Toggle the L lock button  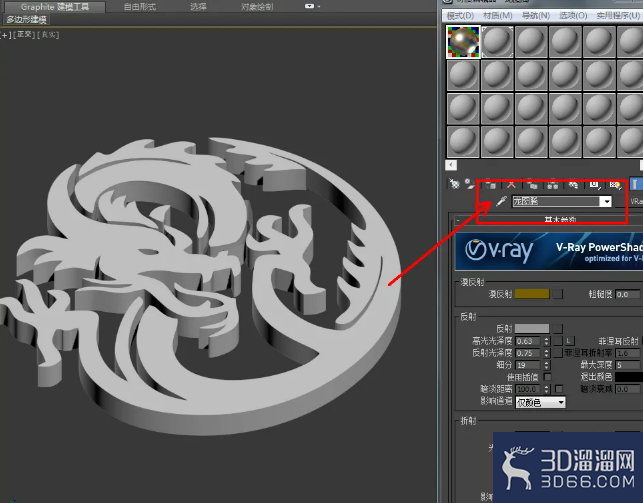pyautogui.click(x=570, y=341)
